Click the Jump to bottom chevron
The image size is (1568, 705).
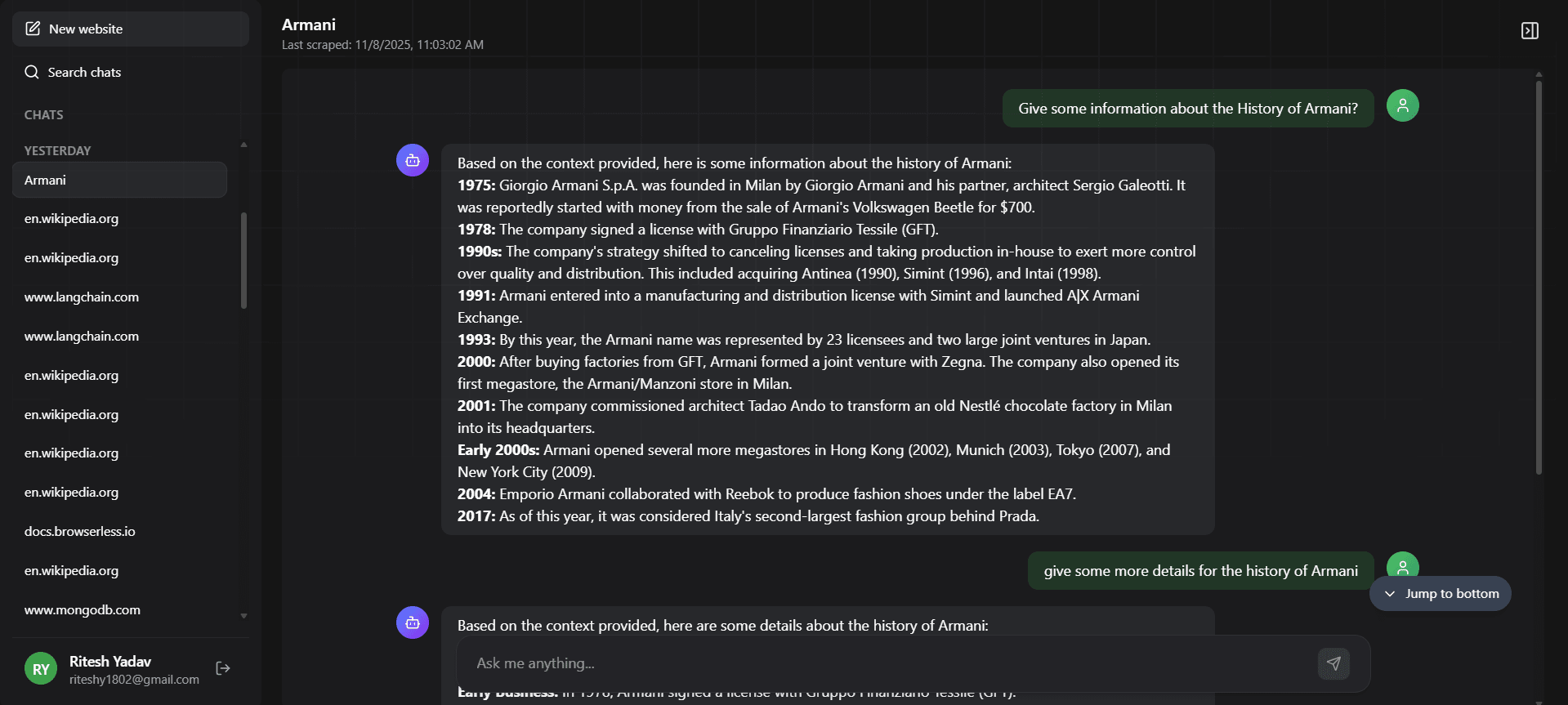tap(1390, 594)
